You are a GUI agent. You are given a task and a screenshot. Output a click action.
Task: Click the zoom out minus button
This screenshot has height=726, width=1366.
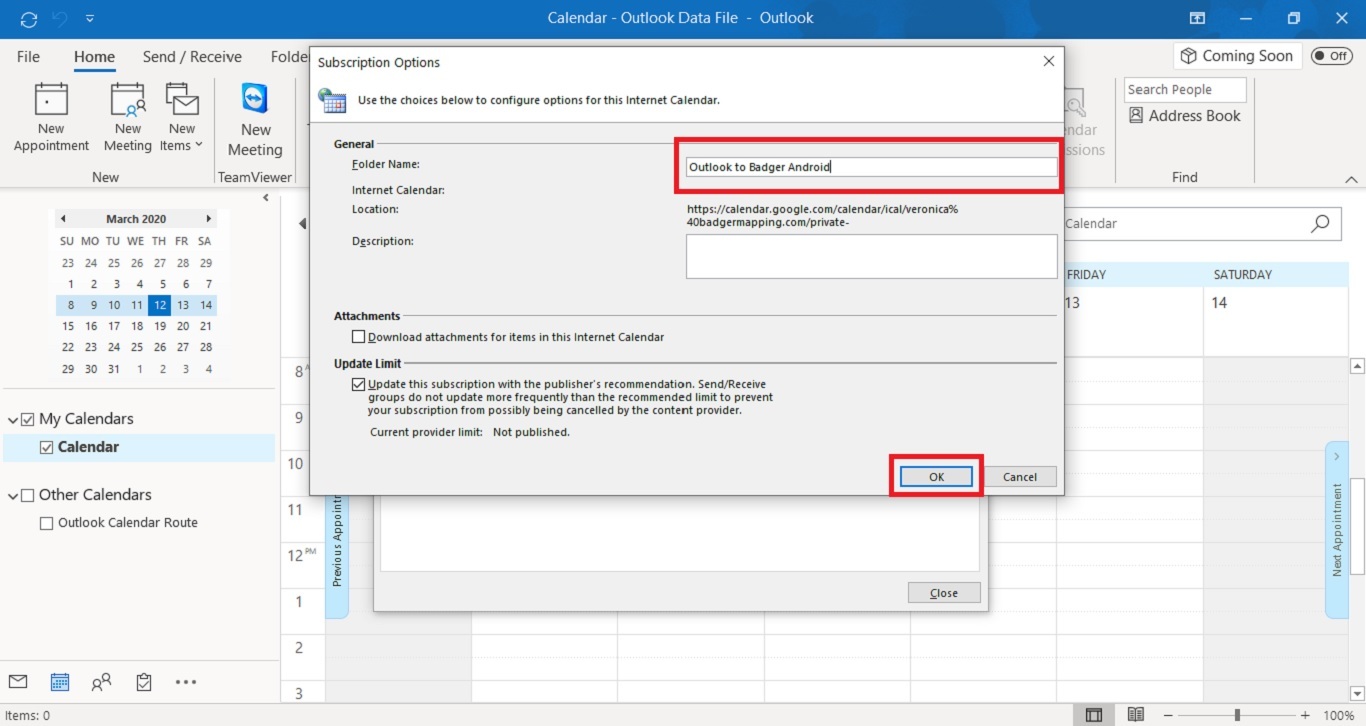(1169, 715)
